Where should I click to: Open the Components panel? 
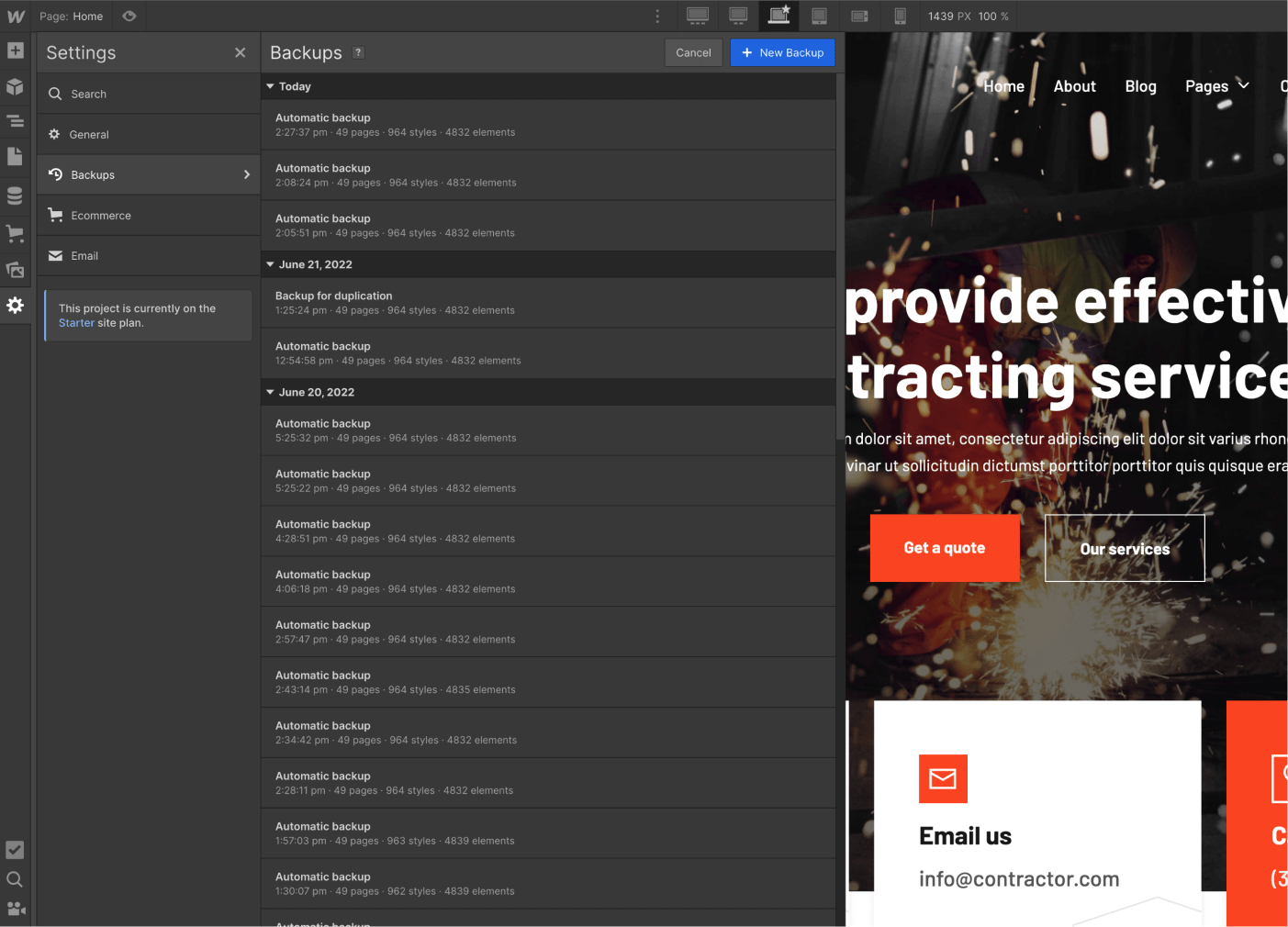pyautogui.click(x=15, y=86)
